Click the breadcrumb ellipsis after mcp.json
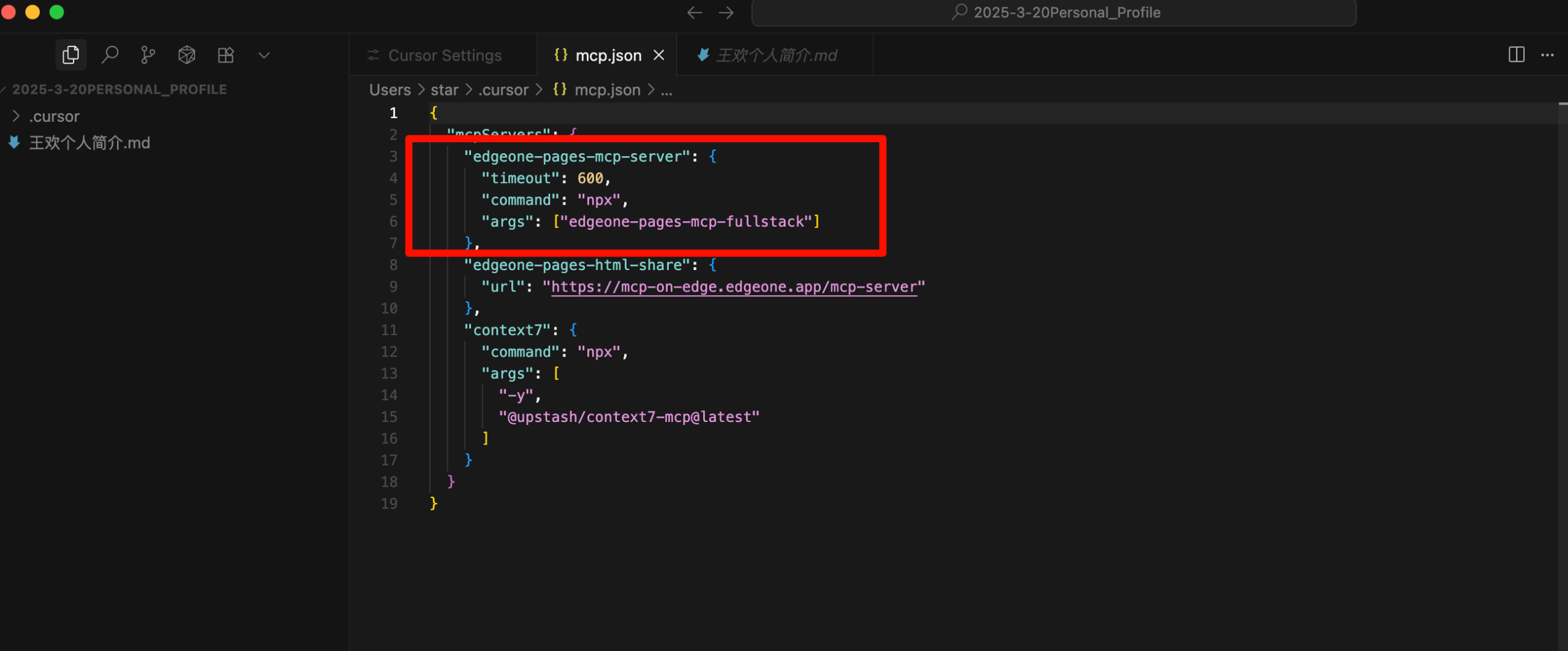This screenshot has height=651, width=1568. click(666, 90)
